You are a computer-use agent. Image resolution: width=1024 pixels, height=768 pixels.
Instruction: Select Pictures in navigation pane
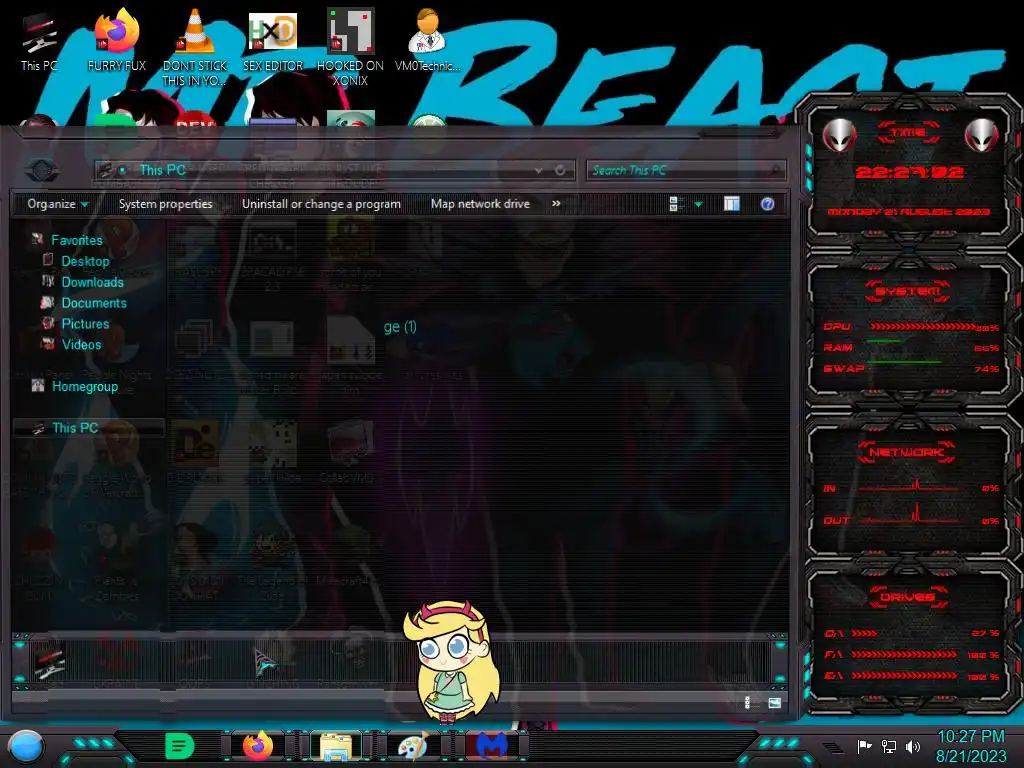(x=85, y=324)
